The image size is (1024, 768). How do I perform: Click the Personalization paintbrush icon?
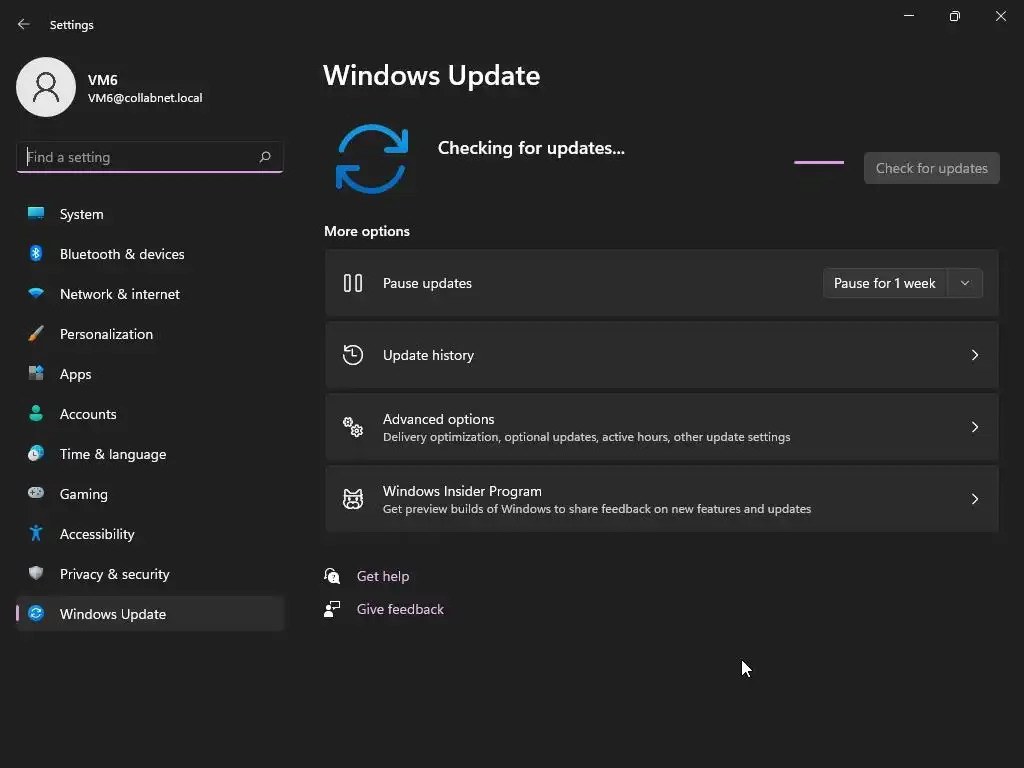36,333
